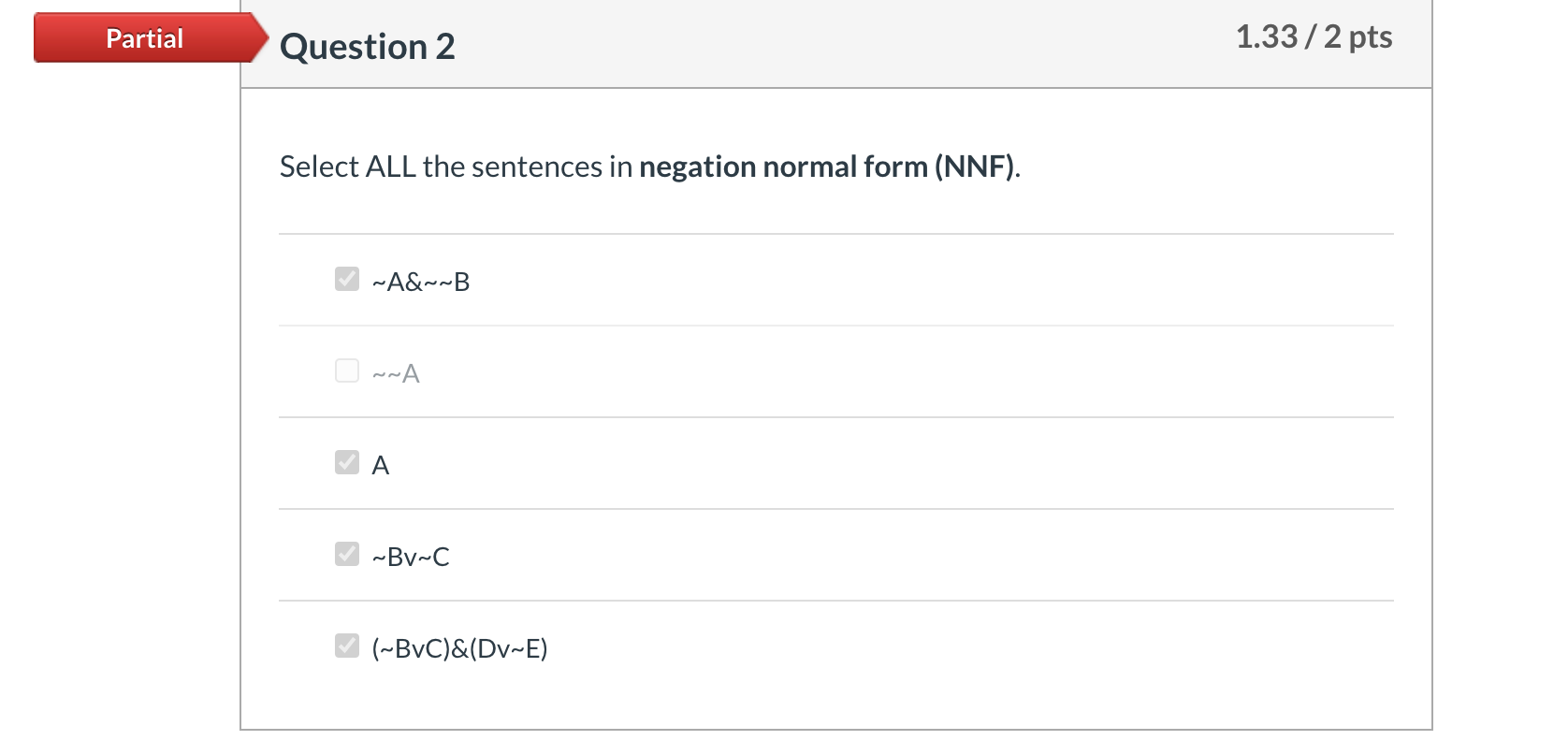
Task: Uncheck the ~A&~~B answer checkbox
Action: coord(347,279)
